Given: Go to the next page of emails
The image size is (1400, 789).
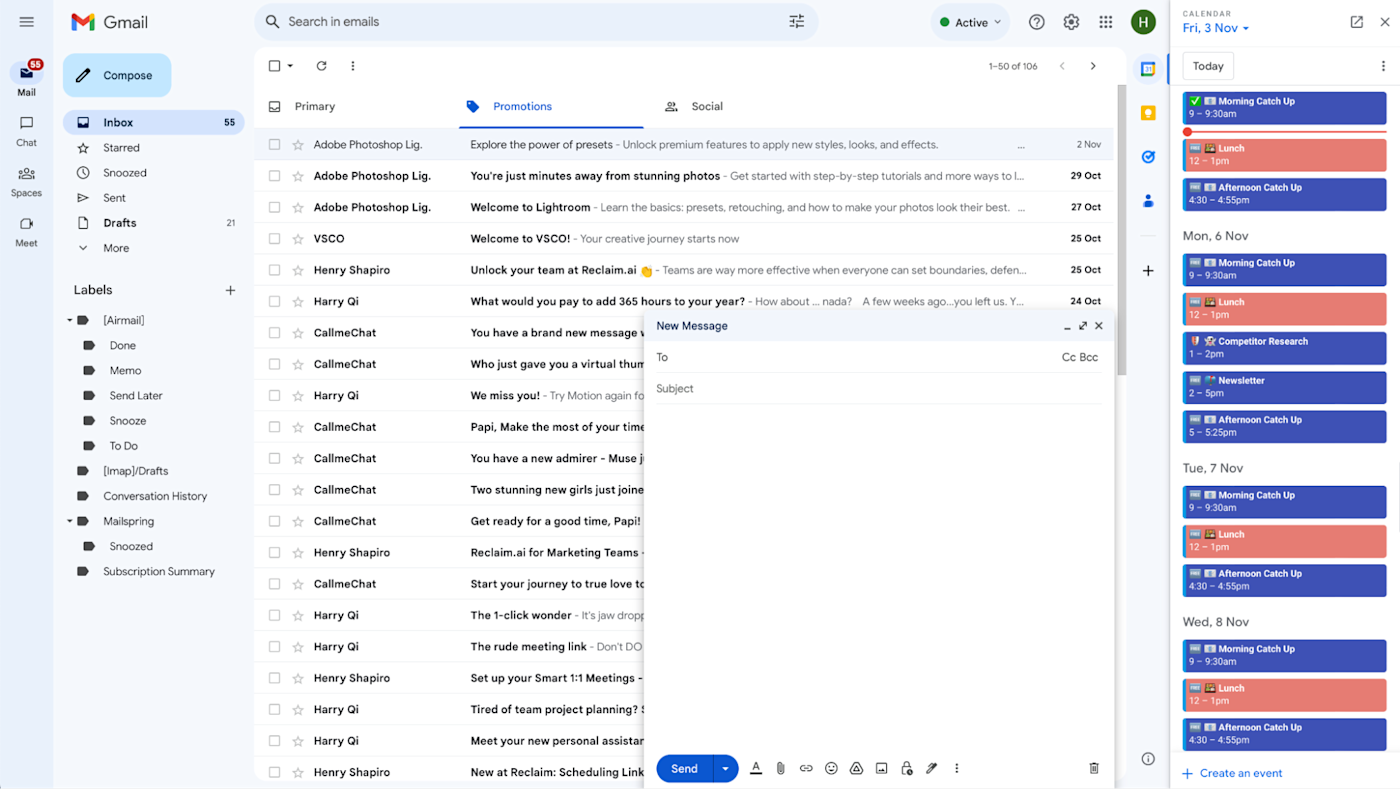Looking at the screenshot, I should point(1093,66).
